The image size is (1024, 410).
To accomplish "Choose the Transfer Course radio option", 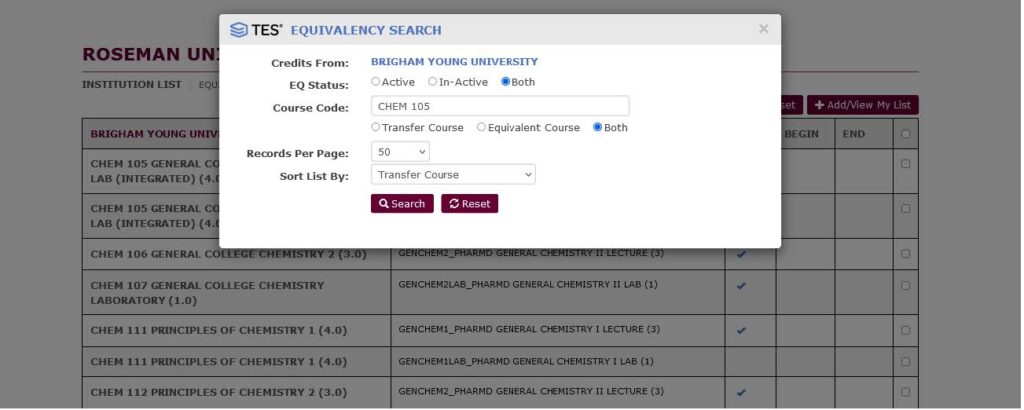I will pyautogui.click(x=376, y=127).
